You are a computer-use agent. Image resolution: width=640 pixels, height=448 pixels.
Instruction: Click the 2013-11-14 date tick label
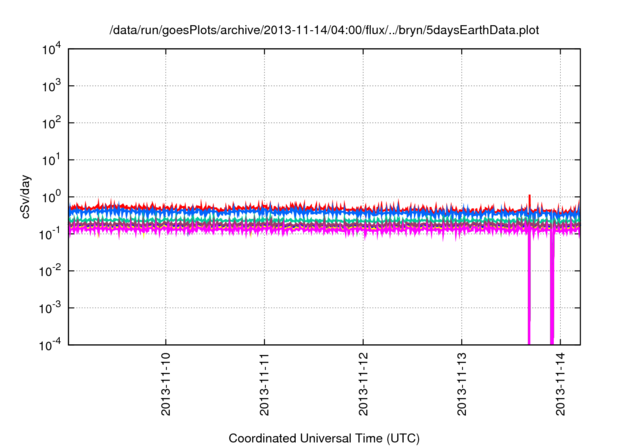pyautogui.click(x=560, y=384)
